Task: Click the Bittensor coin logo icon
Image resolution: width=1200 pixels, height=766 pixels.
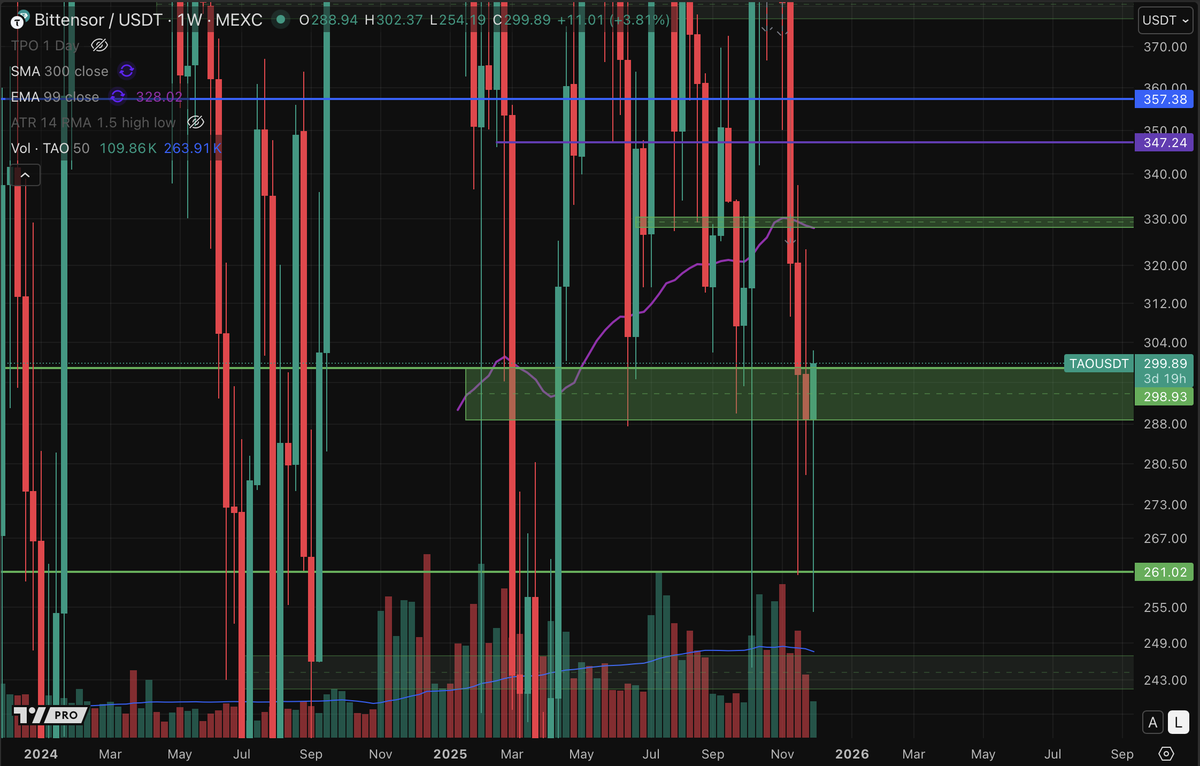Action: point(20,19)
